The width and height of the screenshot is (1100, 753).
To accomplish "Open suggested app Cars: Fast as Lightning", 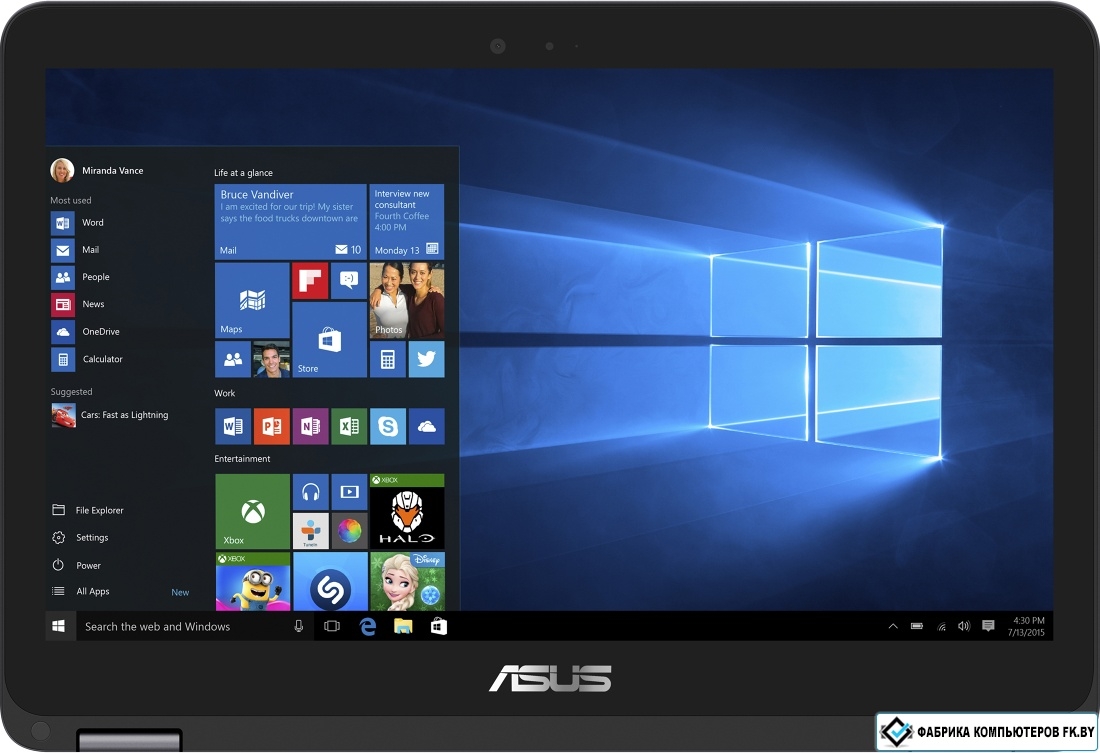I will (109, 415).
